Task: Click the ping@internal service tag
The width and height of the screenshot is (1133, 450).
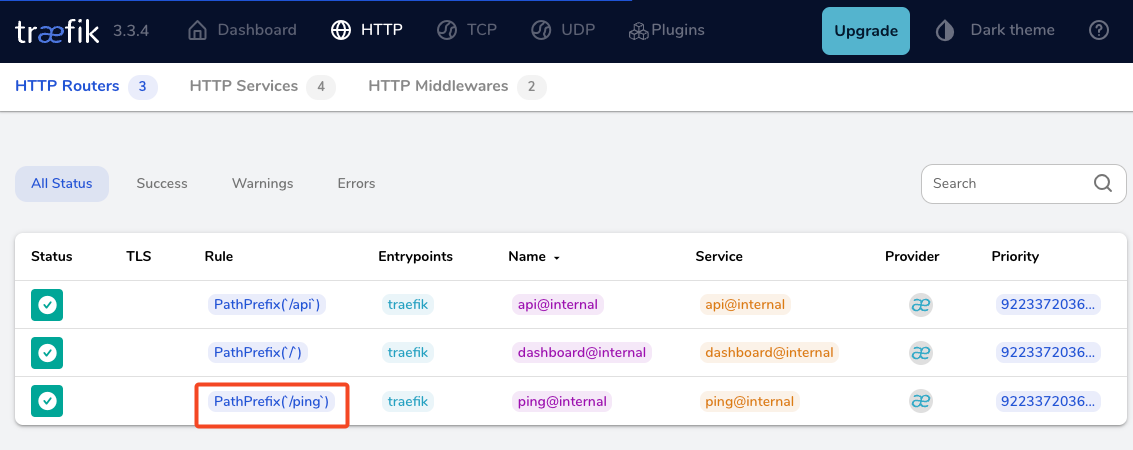Action: click(x=749, y=401)
